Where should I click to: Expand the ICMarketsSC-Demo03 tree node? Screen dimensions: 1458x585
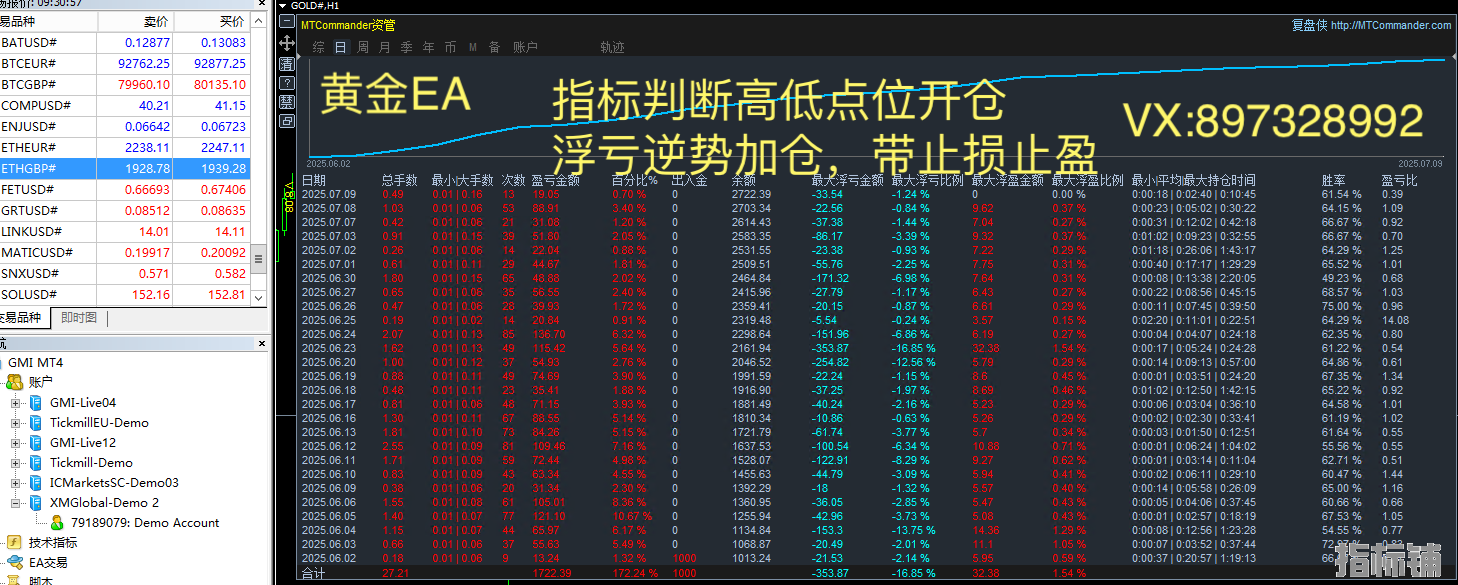[x=15, y=483]
